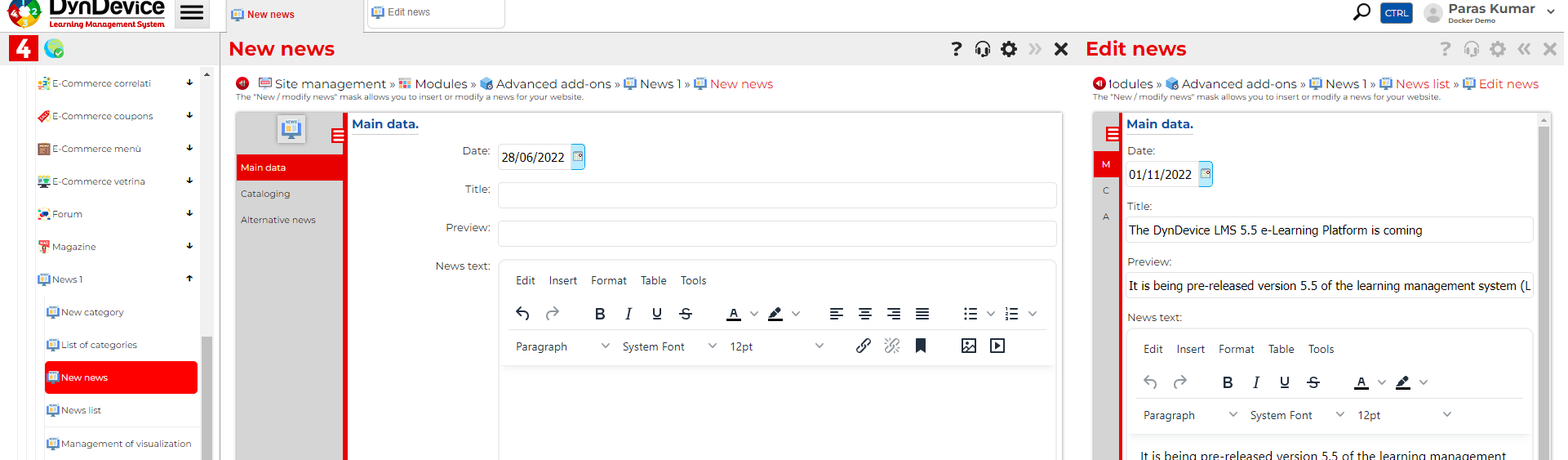1568x460 pixels.
Task: Insert a link in New news editor
Action: 863,346
